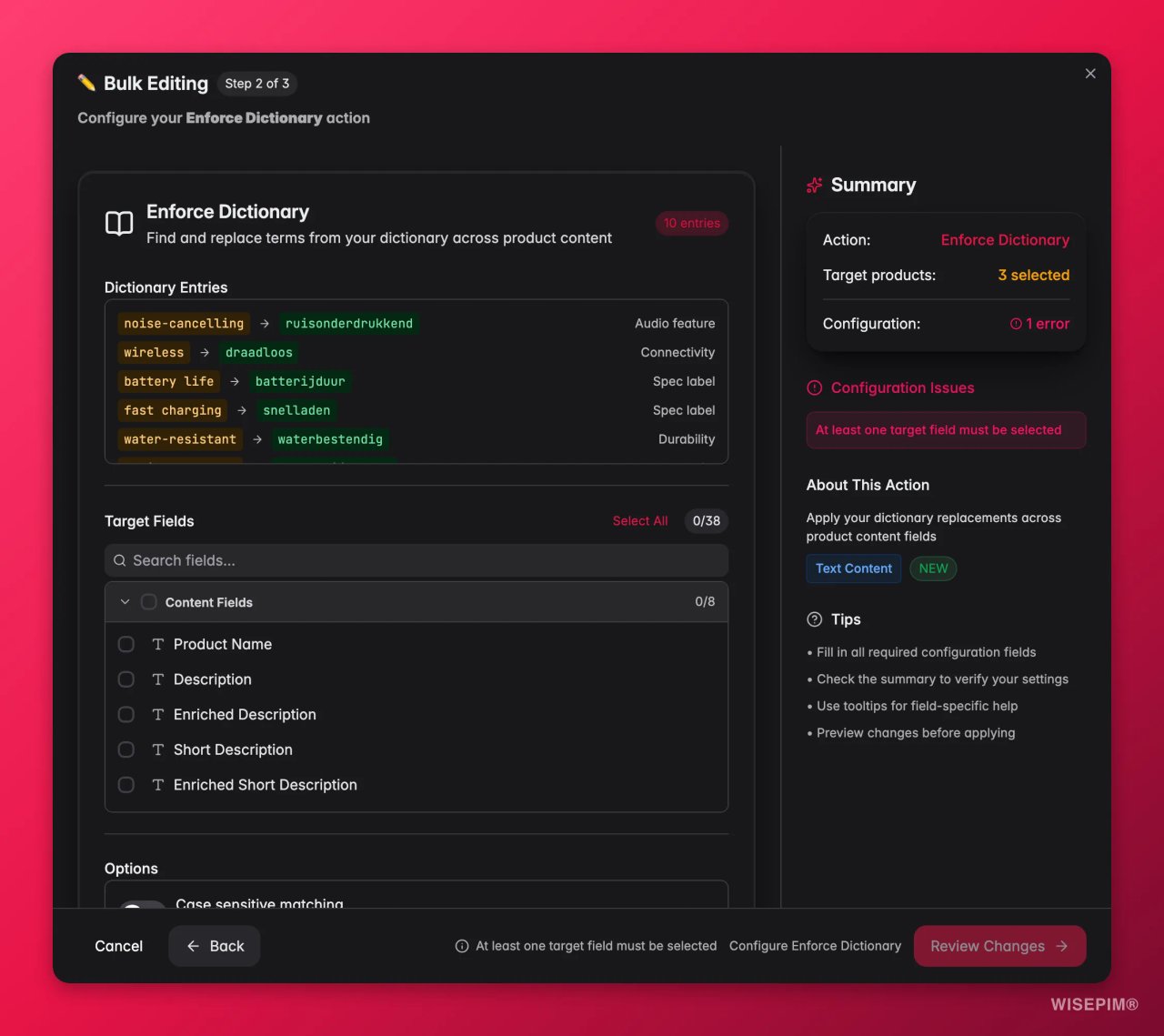Click the ruisonderdrukkend replacement term
Image resolution: width=1164 pixels, height=1036 pixels.
tap(349, 323)
